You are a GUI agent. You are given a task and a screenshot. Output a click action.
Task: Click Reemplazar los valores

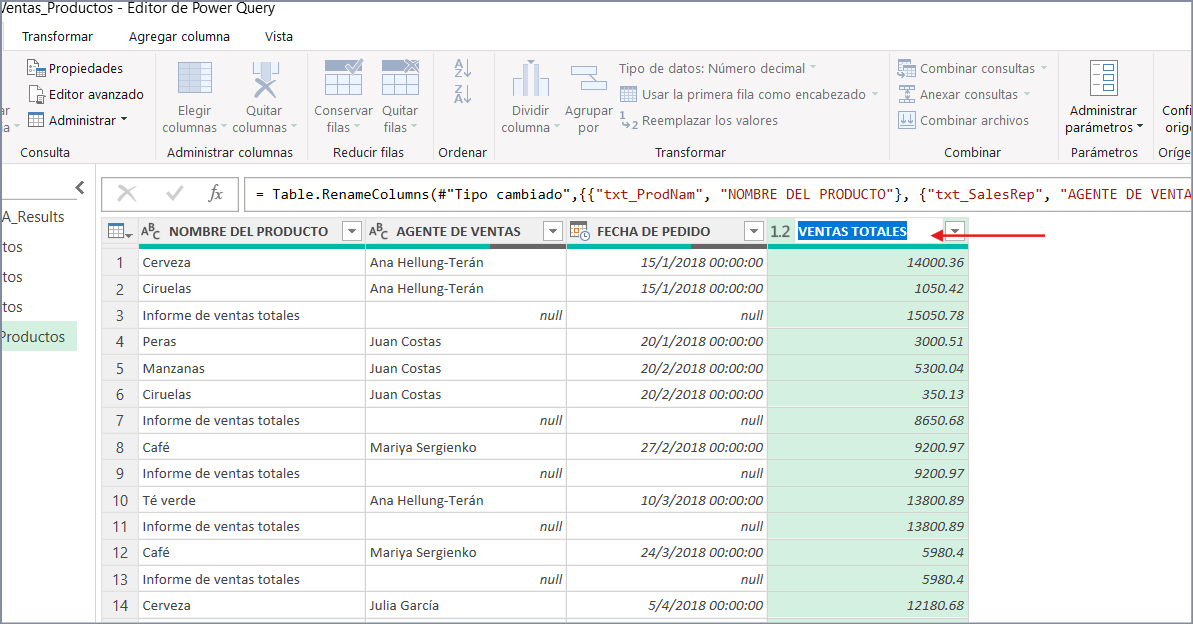point(698,120)
